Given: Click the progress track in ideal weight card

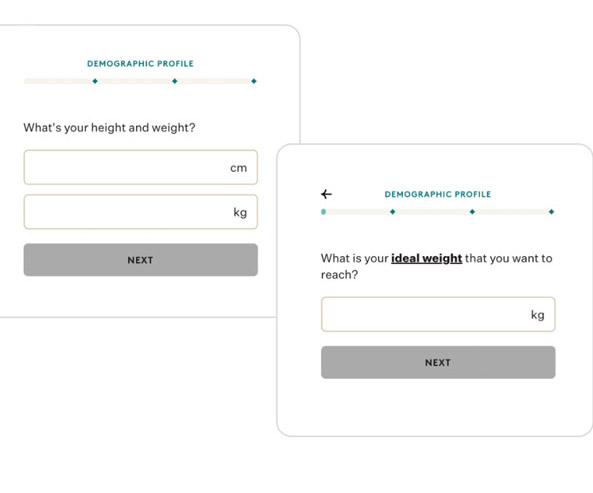Looking at the screenshot, I should [438, 212].
